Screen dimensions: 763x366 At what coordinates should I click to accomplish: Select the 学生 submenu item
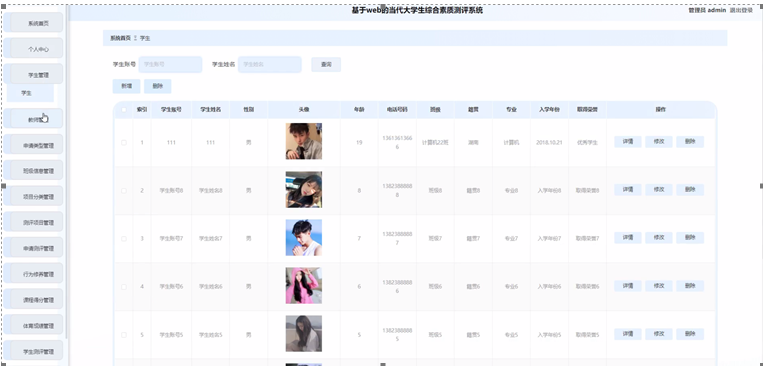click(30, 92)
